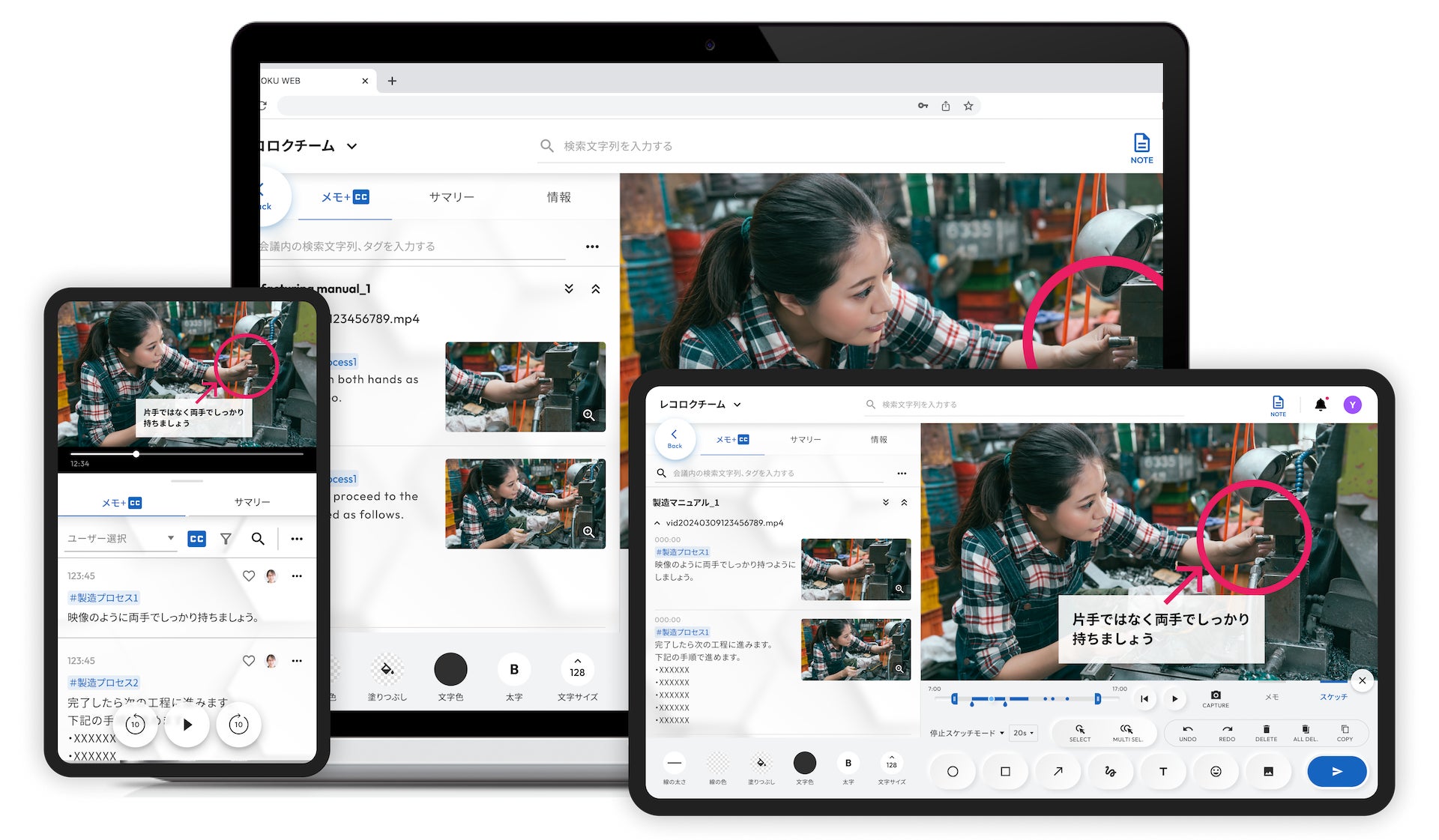Open the ユーザー選択 dropdown on phone
Viewport: 1439px width, 840px height.
[121, 539]
